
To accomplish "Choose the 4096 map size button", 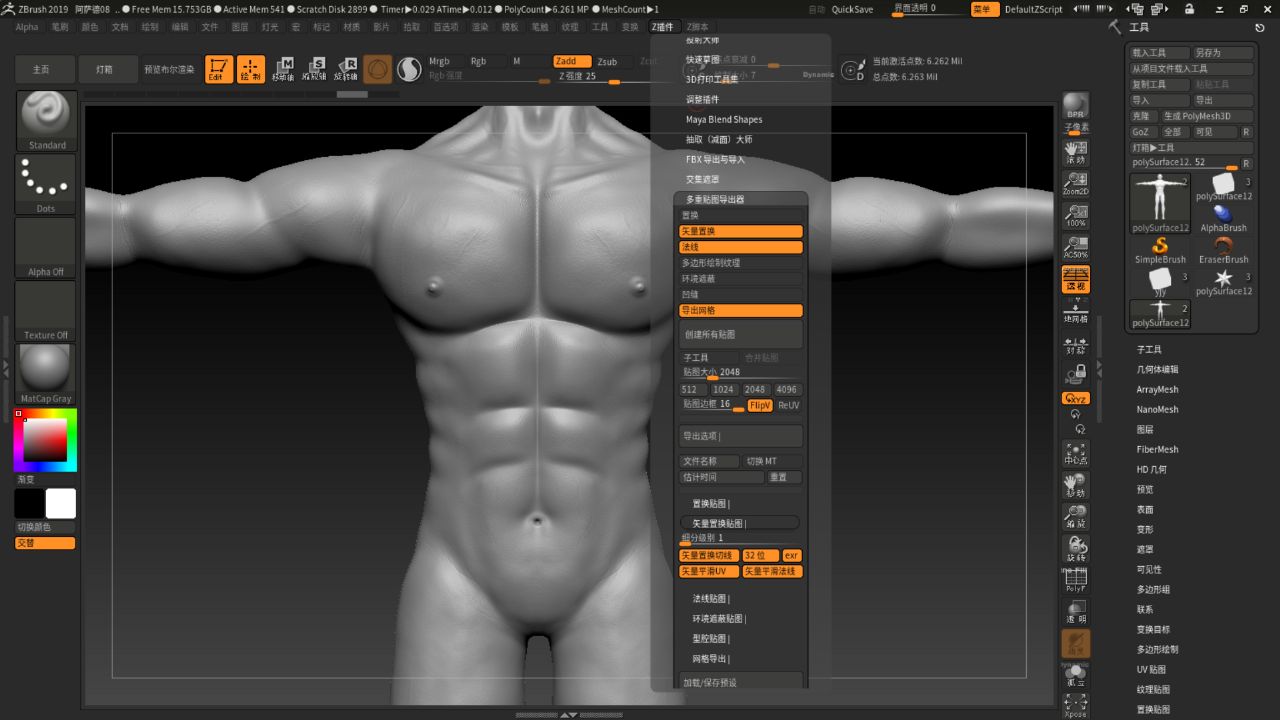I will [x=787, y=390].
